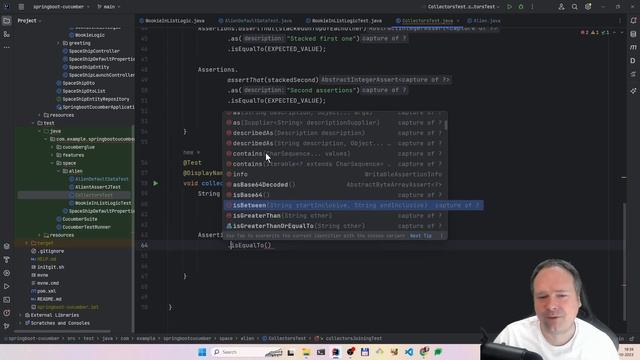Open springboot-cucumber project dropdown
The height and width of the screenshot is (360, 640).
(62, 7)
